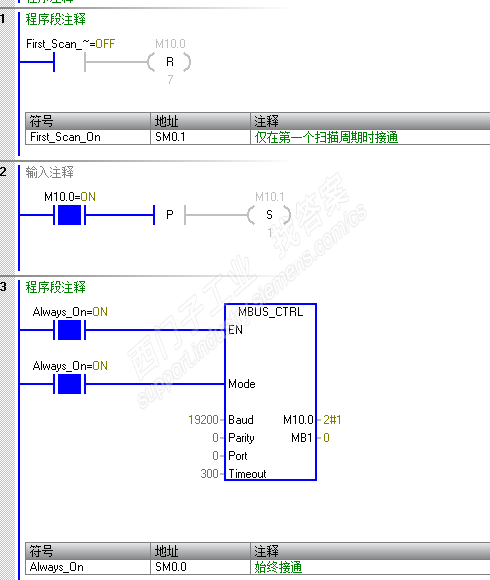Select the Always_On contact feeding Mode
The height and width of the screenshot is (580, 490).
click(x=69, y=384)
